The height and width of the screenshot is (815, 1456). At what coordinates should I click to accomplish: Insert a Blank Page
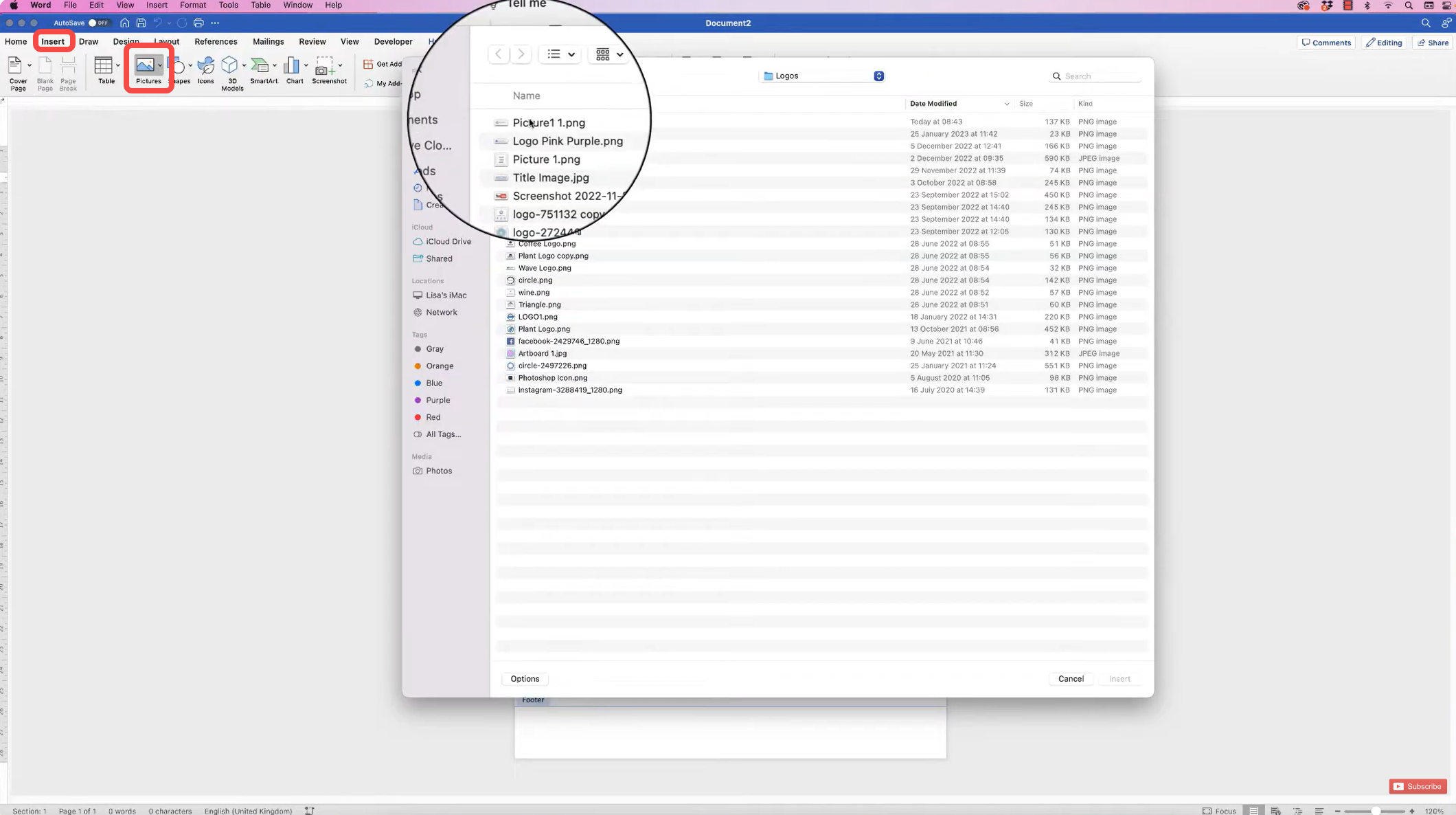click(45, 73)
